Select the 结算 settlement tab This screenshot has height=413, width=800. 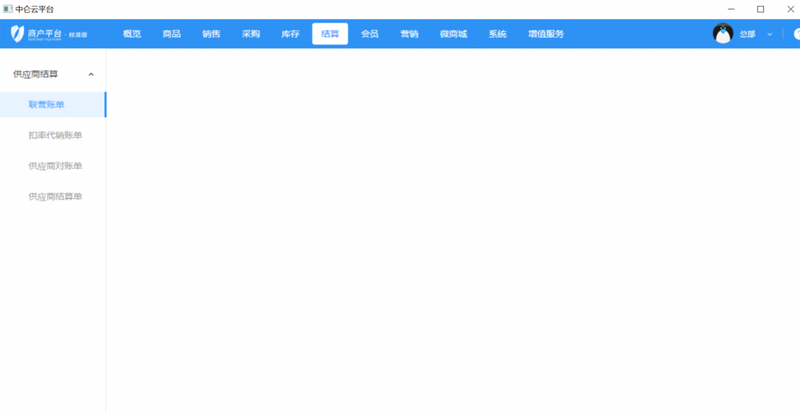click(x=330, y=34)
